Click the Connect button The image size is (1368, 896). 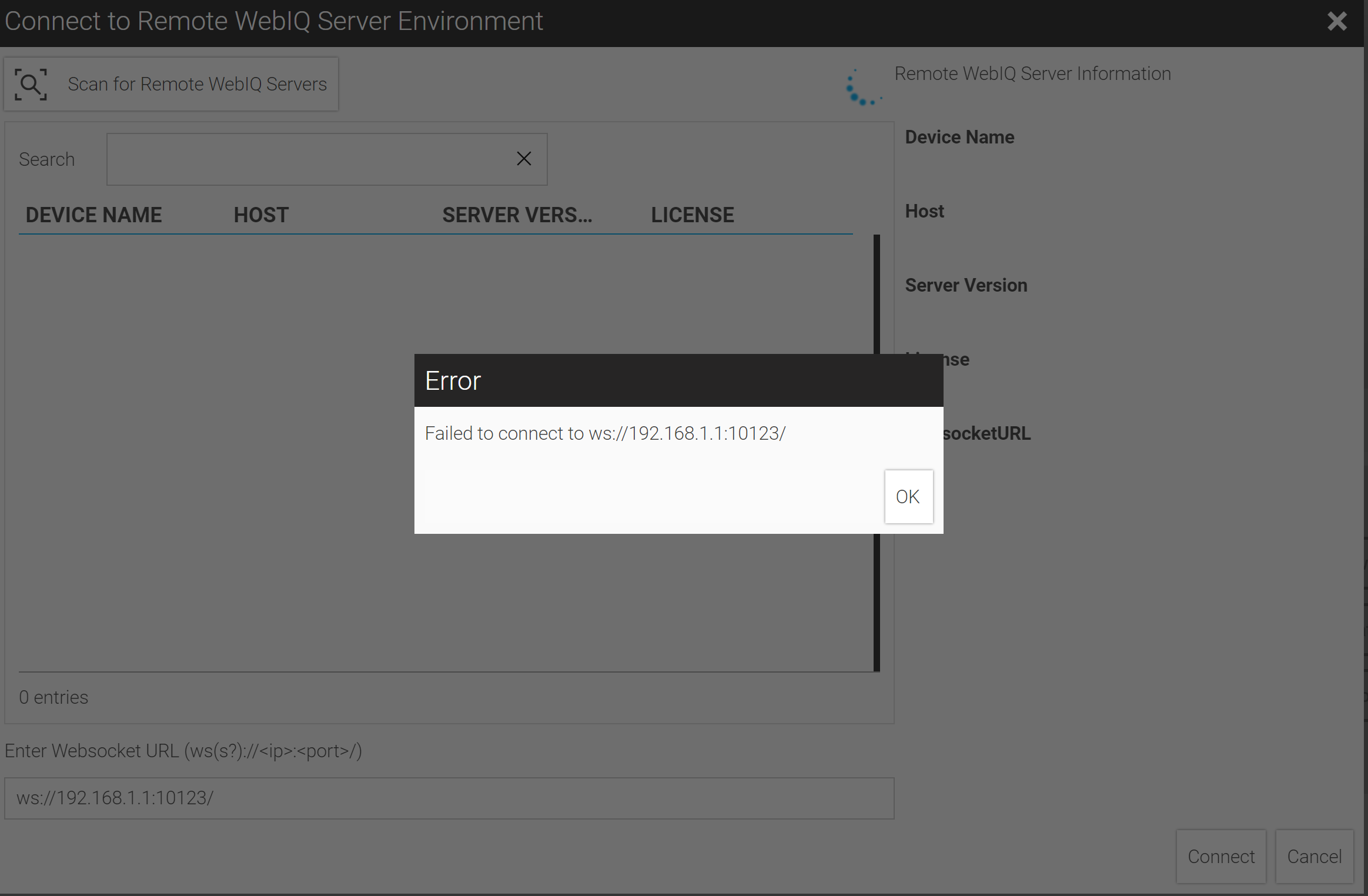(1221, 857)
